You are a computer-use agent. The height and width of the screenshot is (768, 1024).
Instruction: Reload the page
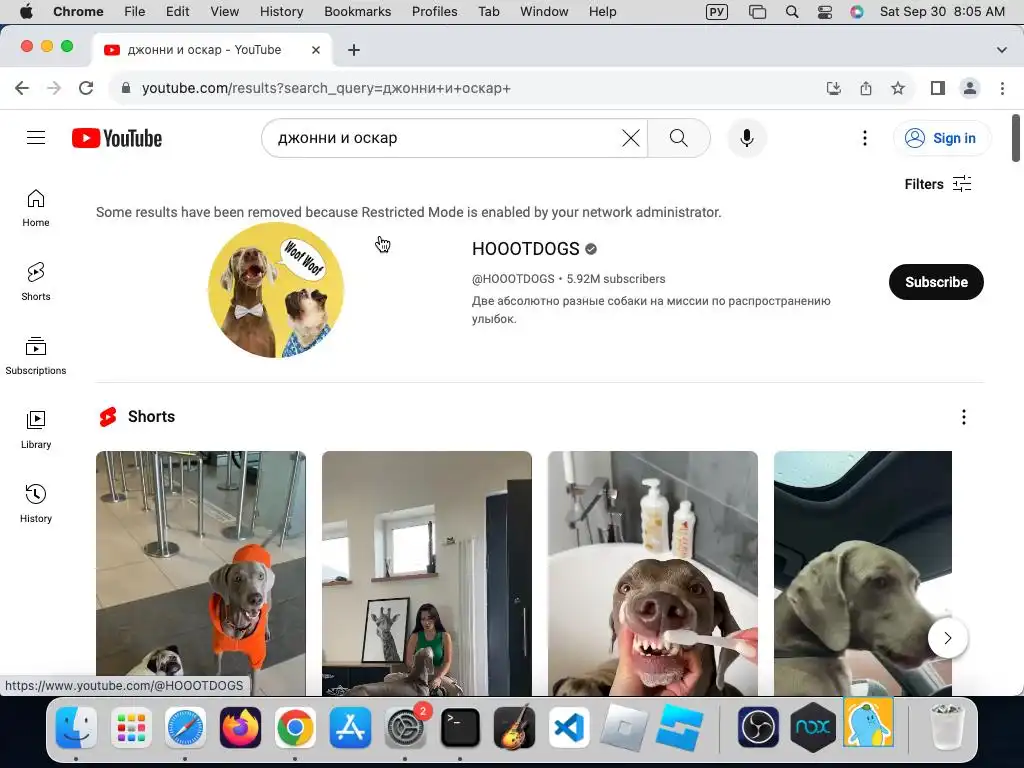point(86,88)
